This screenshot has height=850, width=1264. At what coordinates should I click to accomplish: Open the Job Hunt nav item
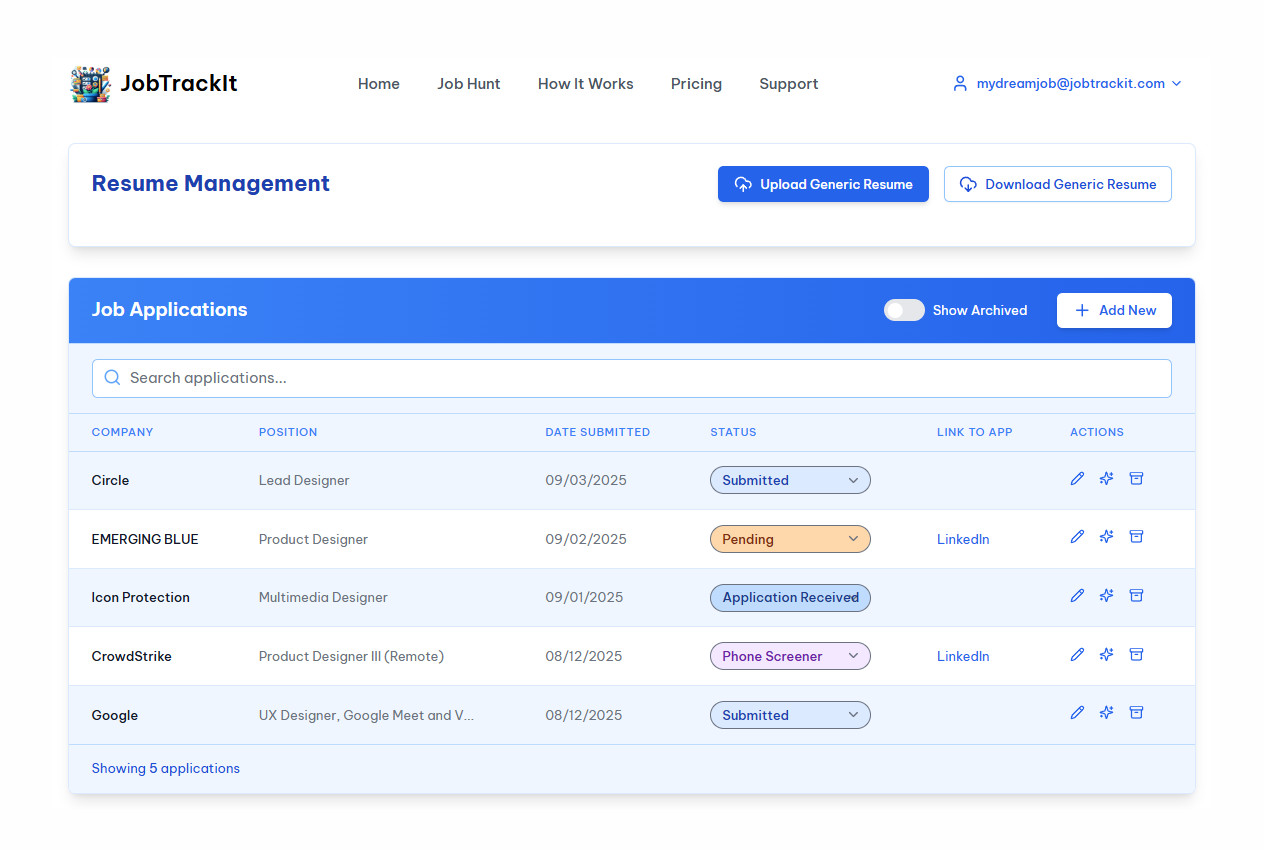(469, 84)
